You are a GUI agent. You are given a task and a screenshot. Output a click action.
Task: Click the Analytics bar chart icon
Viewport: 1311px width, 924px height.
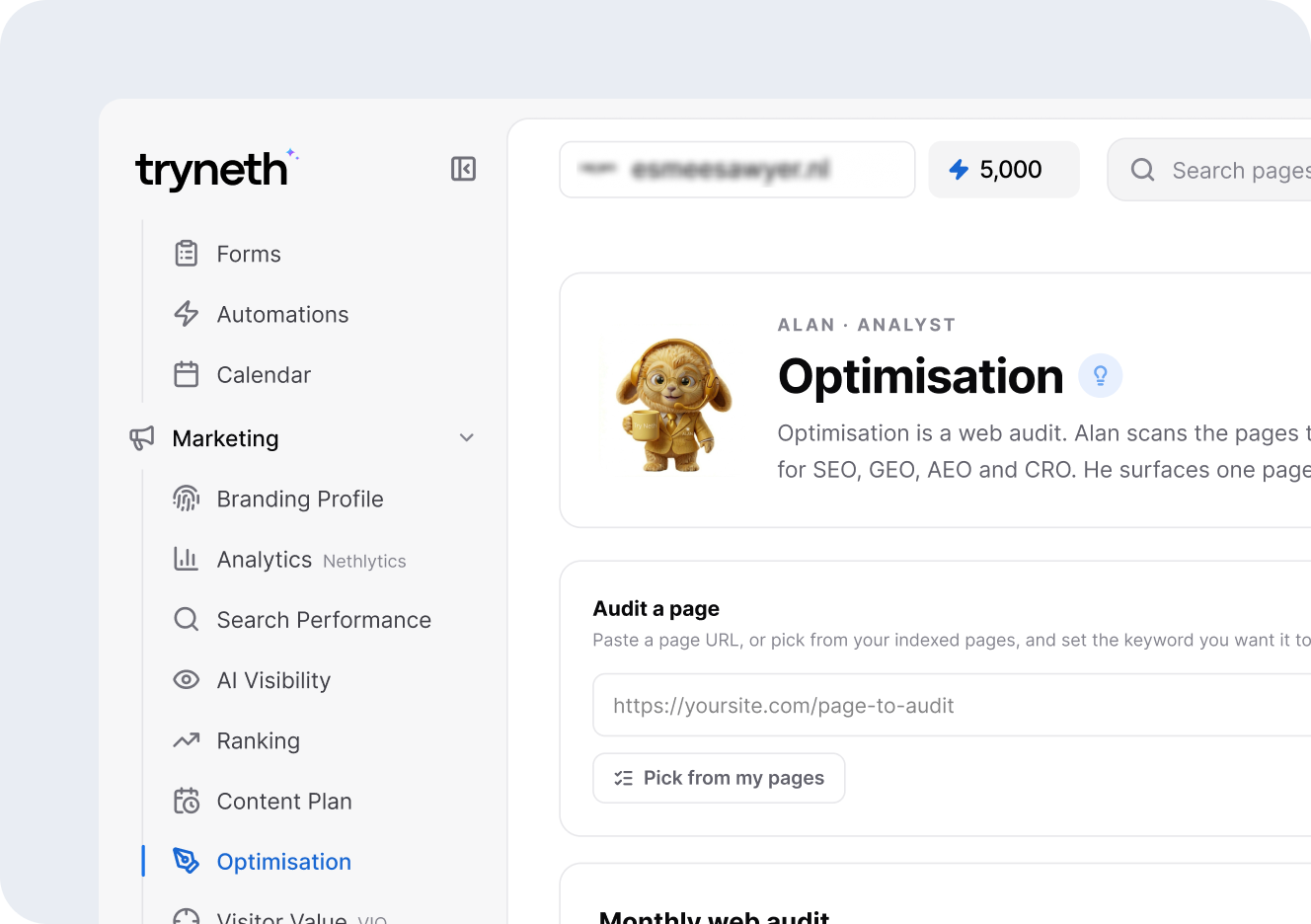click(x=187, y=559)
